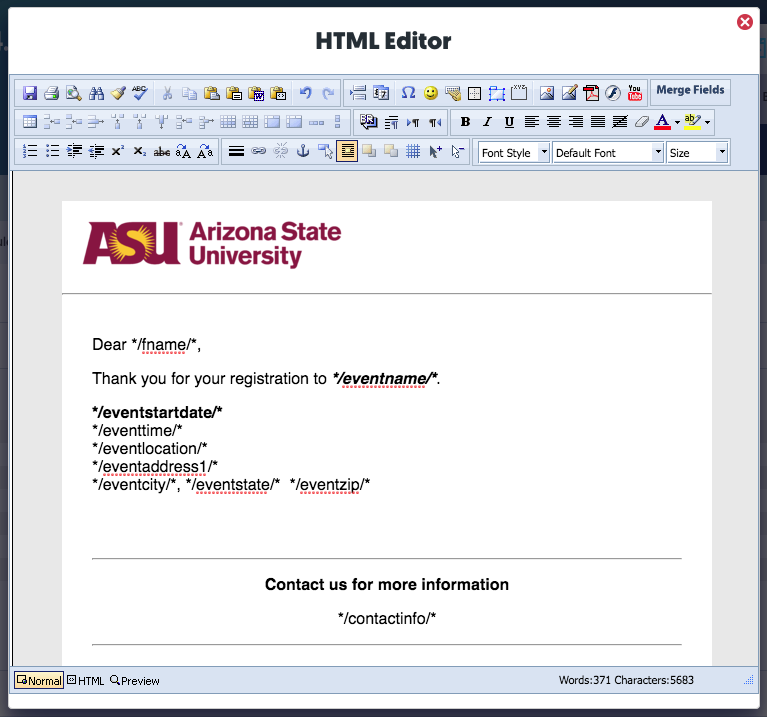Insert a smiley emoticon
Viewport: 767px width, 717px height.
pos(430,93)
